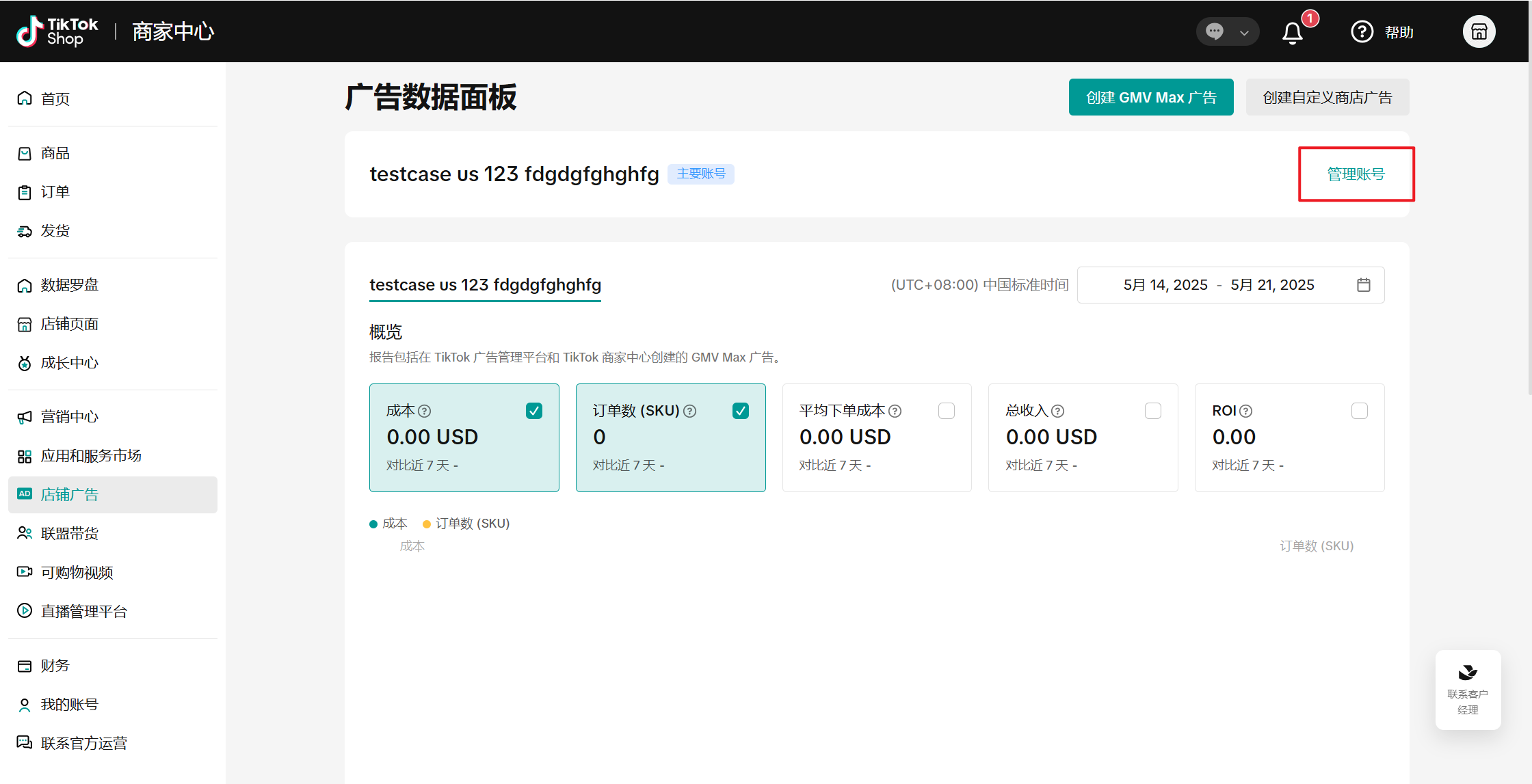Click the TikTok Shop logo
The image size is (1532, 784).
pyautogui.click(x=57, y=31)
